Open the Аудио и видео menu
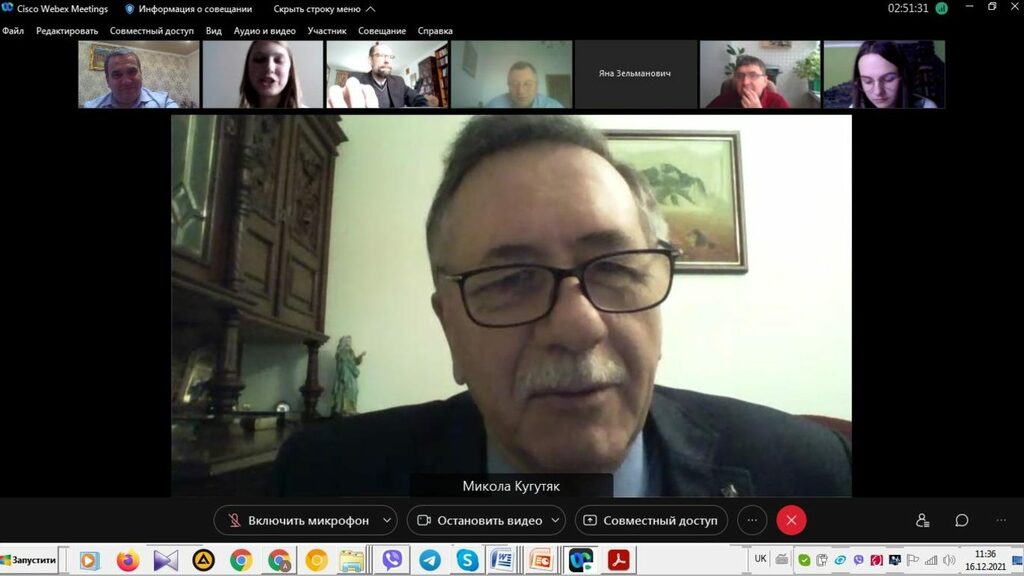Screen dimensions: 1024x576 [264, 31]
